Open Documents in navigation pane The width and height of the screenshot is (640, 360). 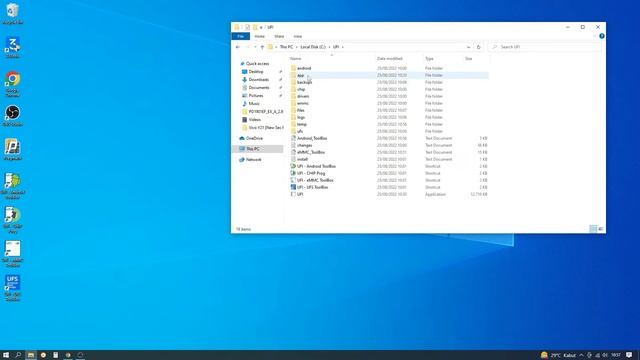pos(259,87)
